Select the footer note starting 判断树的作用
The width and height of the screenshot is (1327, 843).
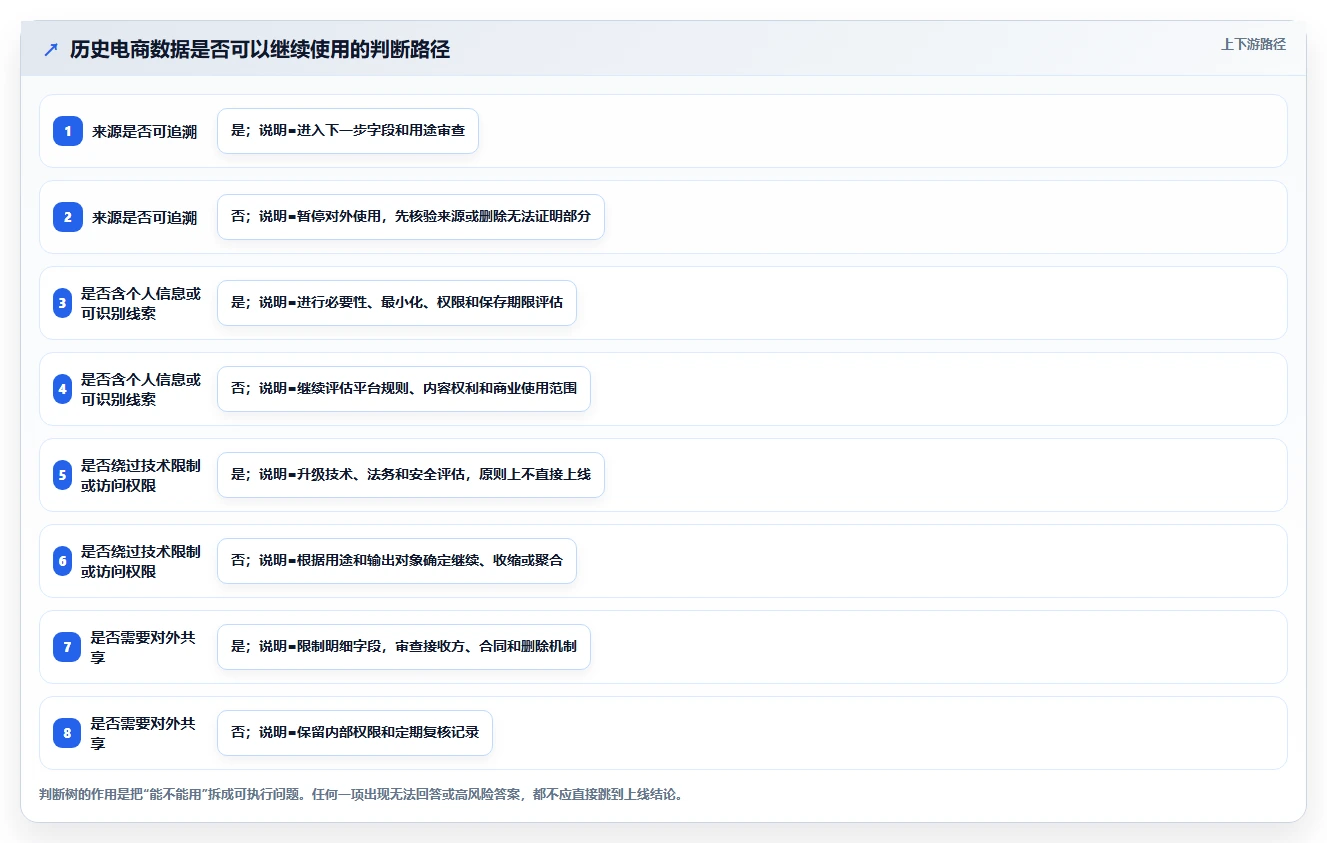click(x=361, y=795)
